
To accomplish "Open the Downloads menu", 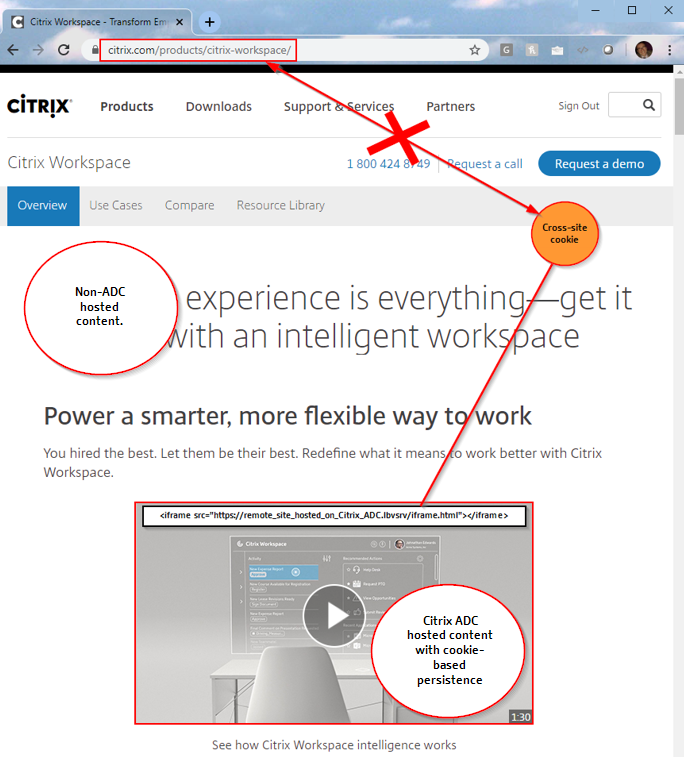I will pos(219,106).
